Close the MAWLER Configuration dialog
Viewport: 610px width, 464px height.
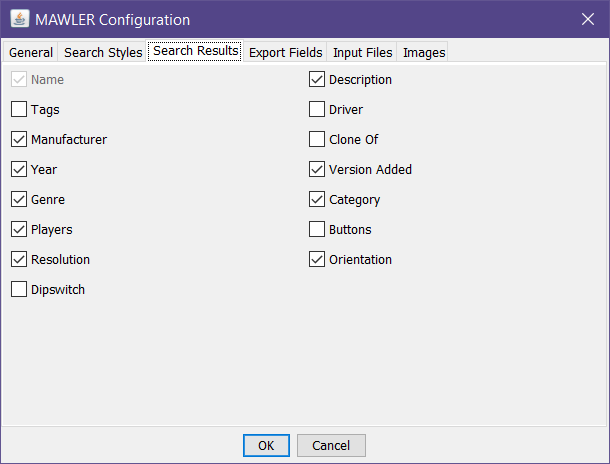587,19
